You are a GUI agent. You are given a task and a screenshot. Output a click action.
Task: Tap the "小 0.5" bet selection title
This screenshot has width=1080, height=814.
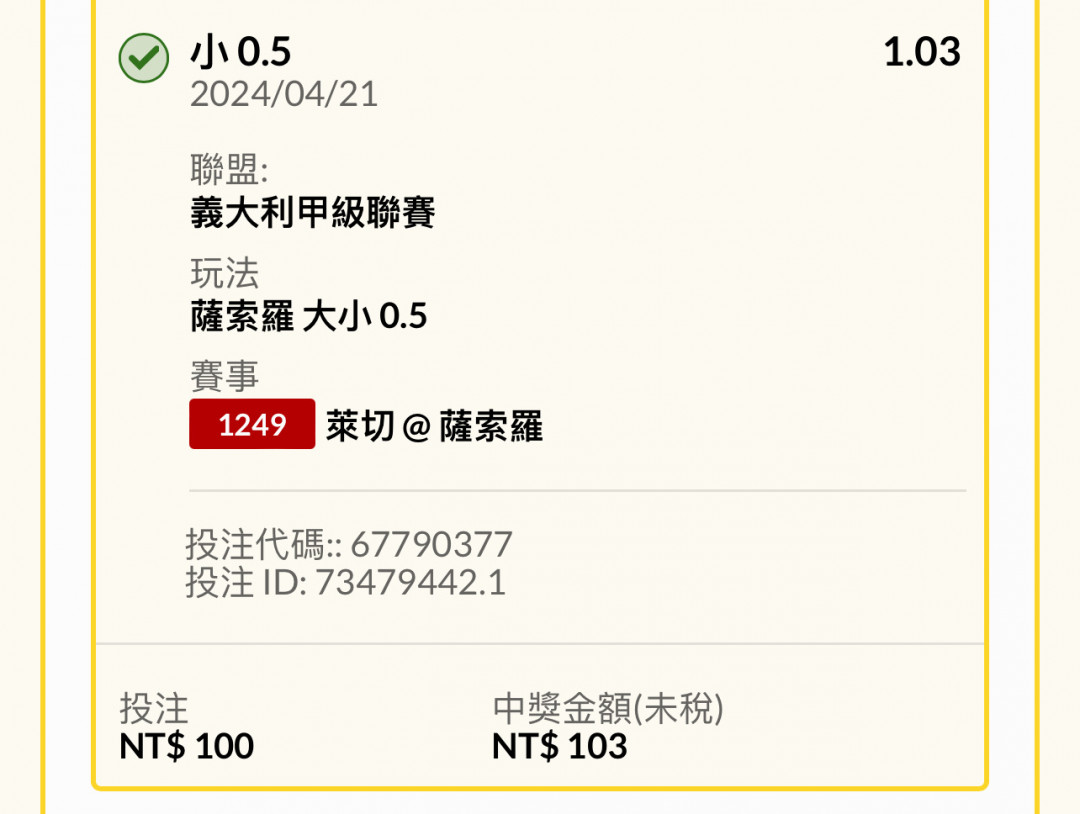point(240,53)
